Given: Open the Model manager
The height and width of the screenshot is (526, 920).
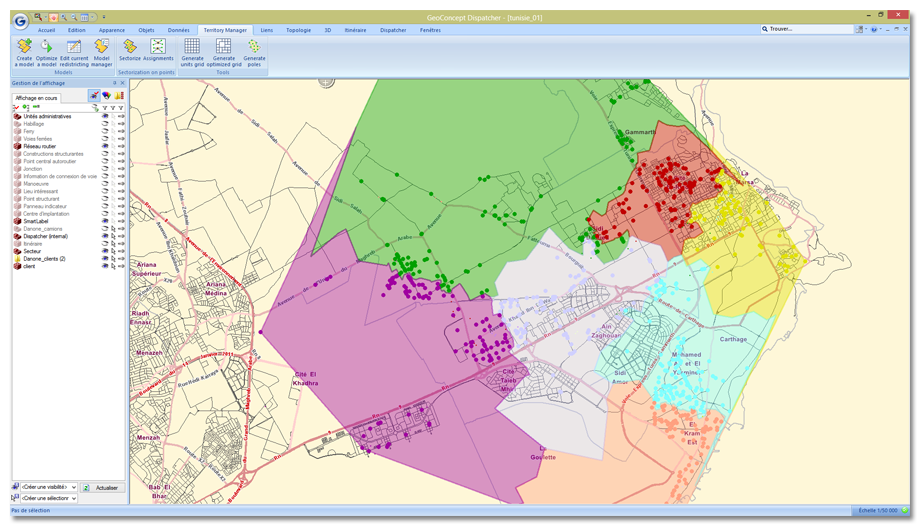Looking at the screenshot, I should point(101,46).
